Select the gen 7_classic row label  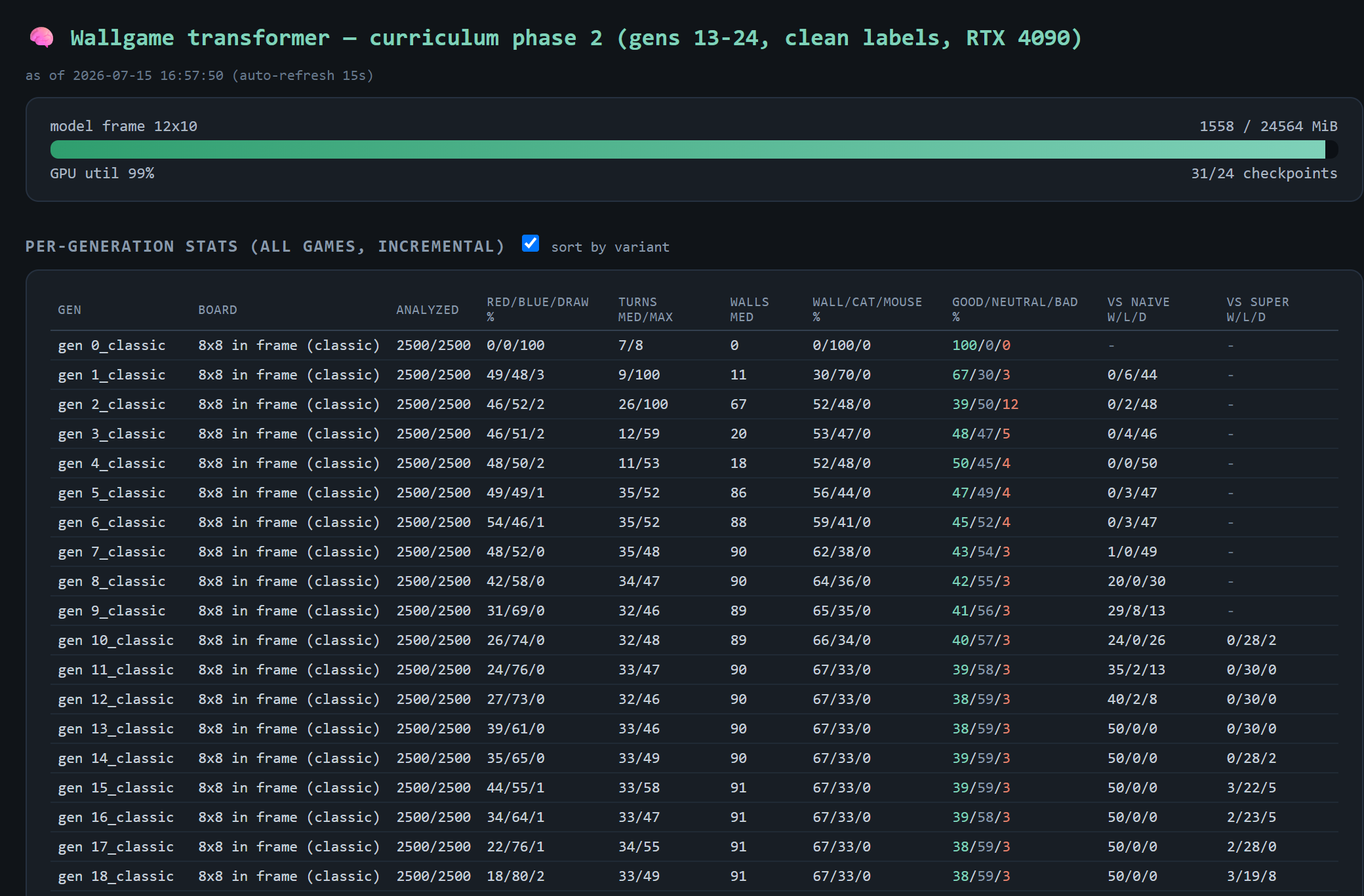(x=111, y=552)
